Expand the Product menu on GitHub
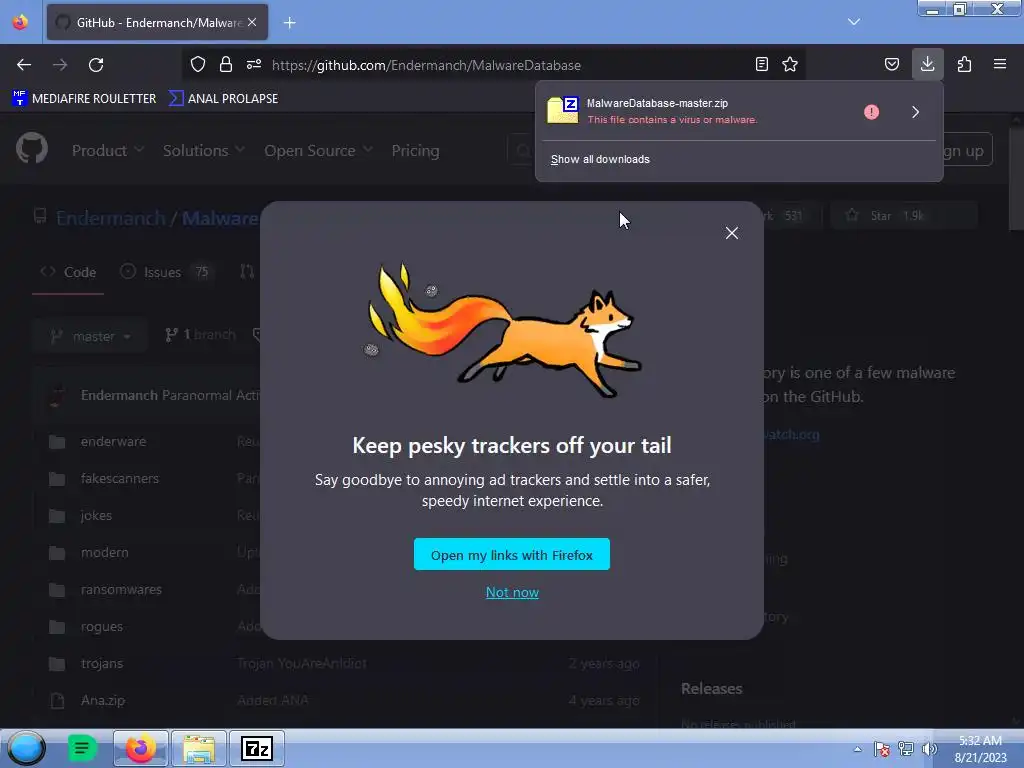The height and width of the screenshot is (768, 1024). pos(108,151)
